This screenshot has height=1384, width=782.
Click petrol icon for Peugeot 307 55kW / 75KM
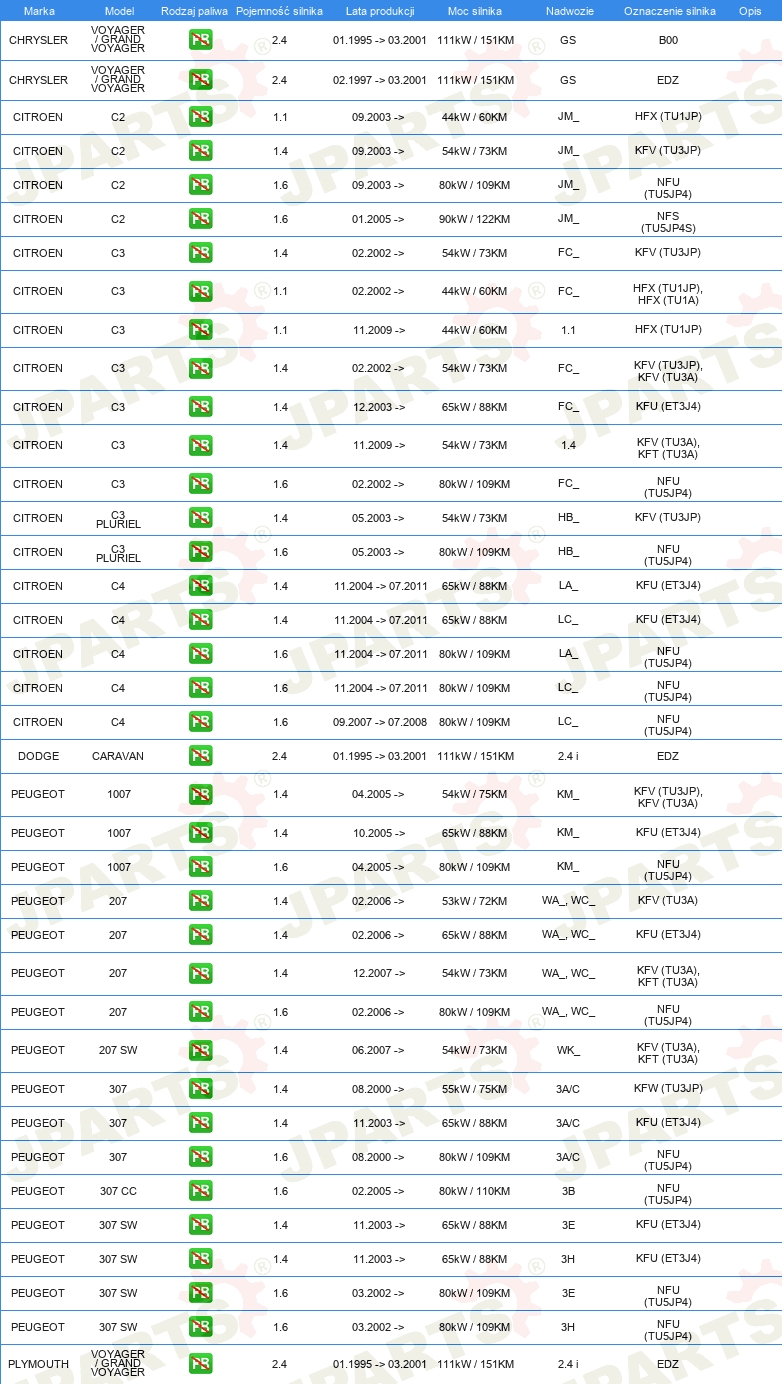(x=200, y=1089)
